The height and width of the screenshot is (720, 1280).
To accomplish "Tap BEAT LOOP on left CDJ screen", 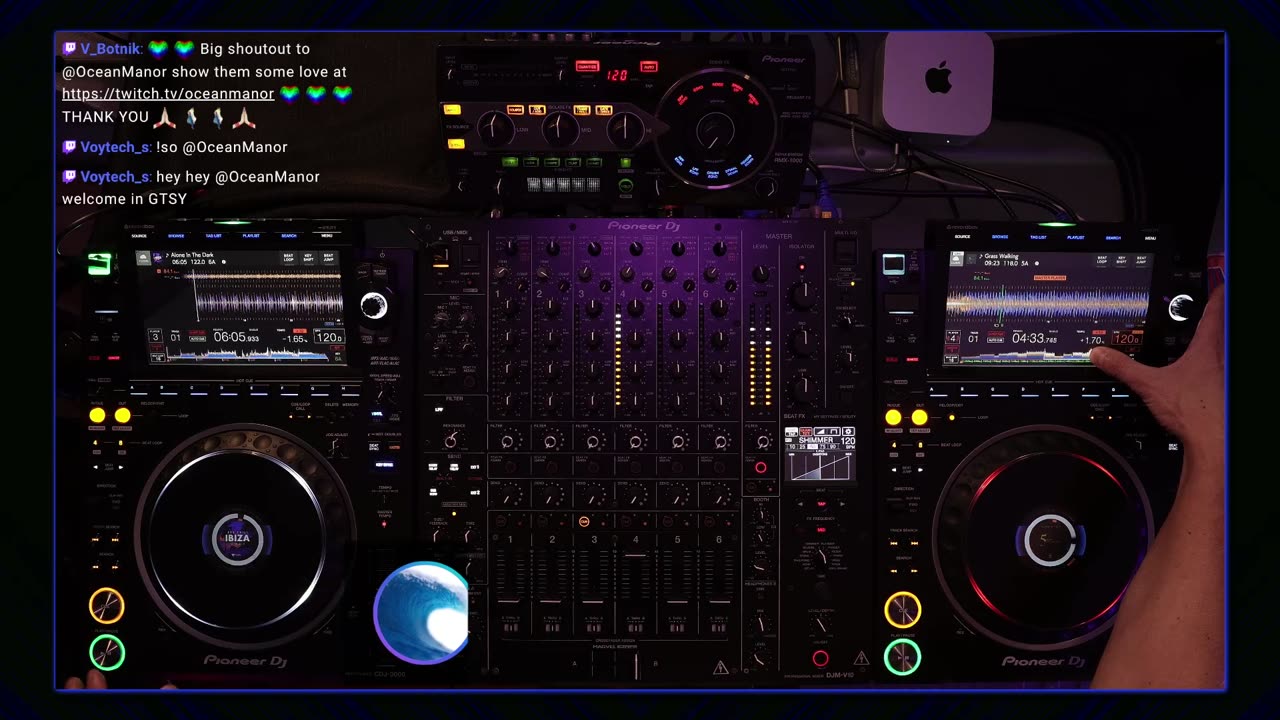I will click(289, 258).
